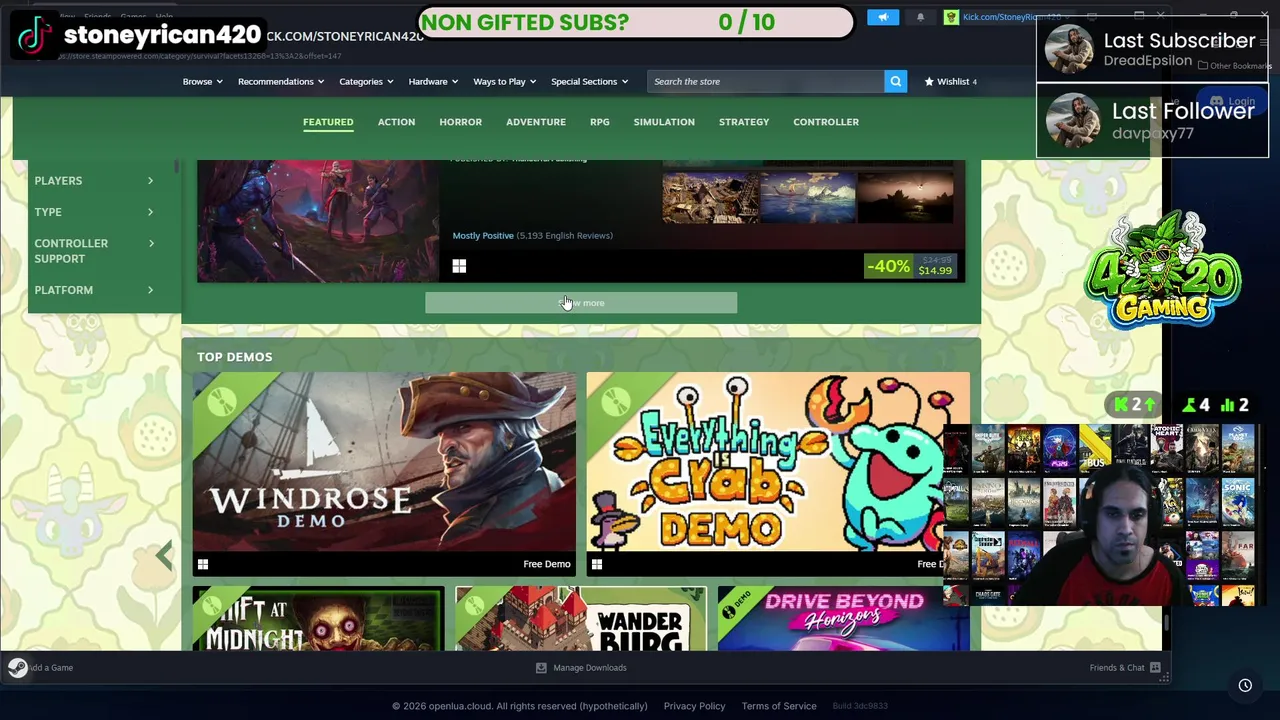The image size is (1280, 720).
Task: Click the $14.99 price
Action: pos(935,271)
